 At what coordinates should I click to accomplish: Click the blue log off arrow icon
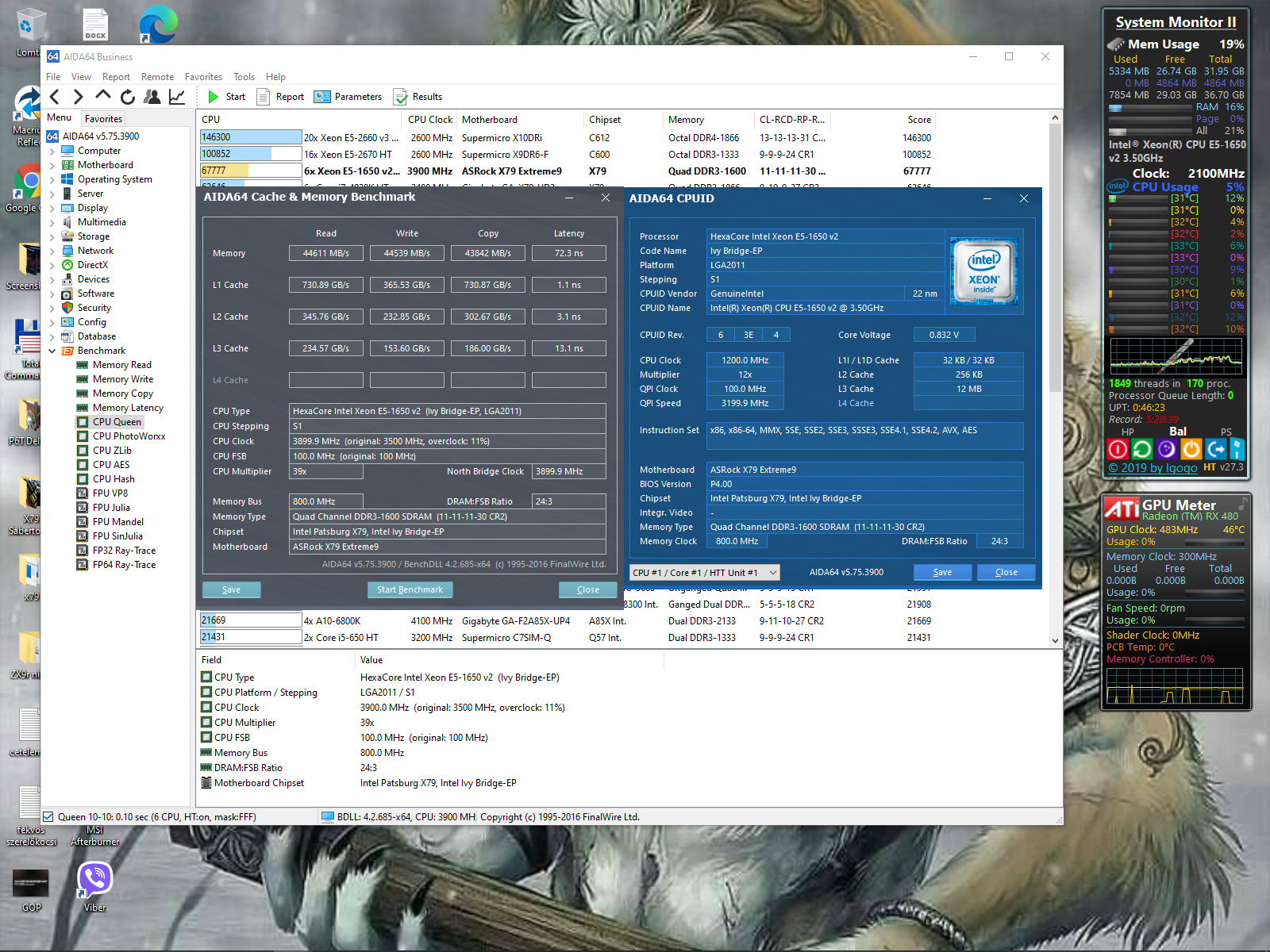1215,449
